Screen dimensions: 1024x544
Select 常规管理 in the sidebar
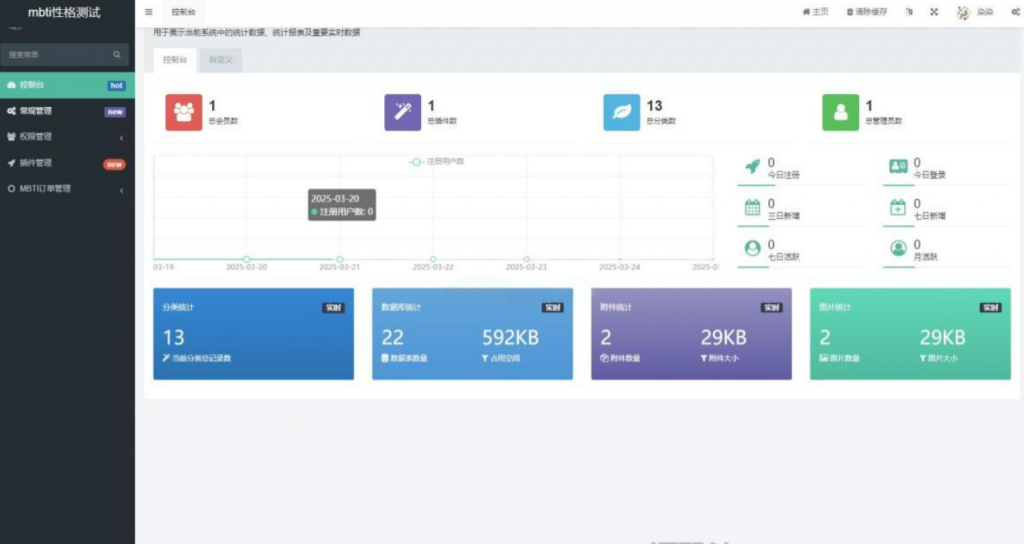click(x=66, y=111)
